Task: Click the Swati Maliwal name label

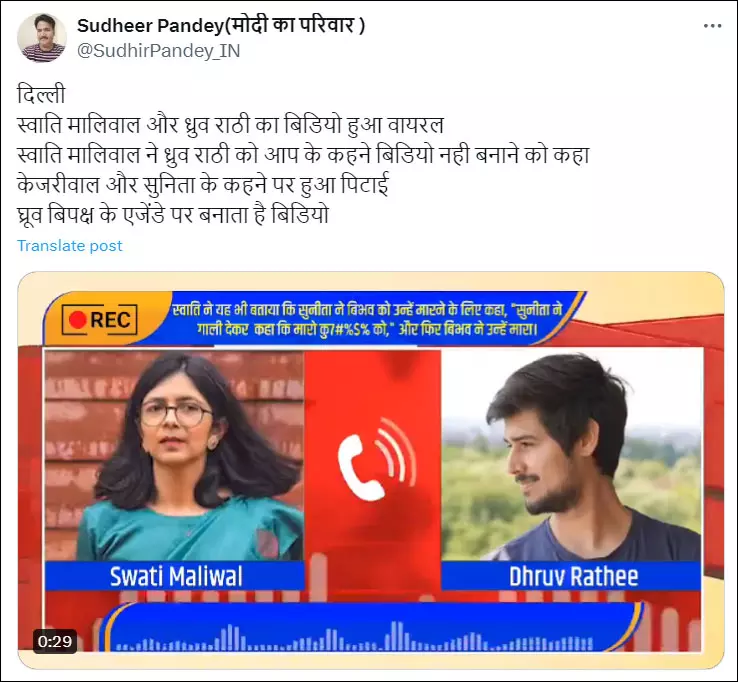Action: (175, 576)
